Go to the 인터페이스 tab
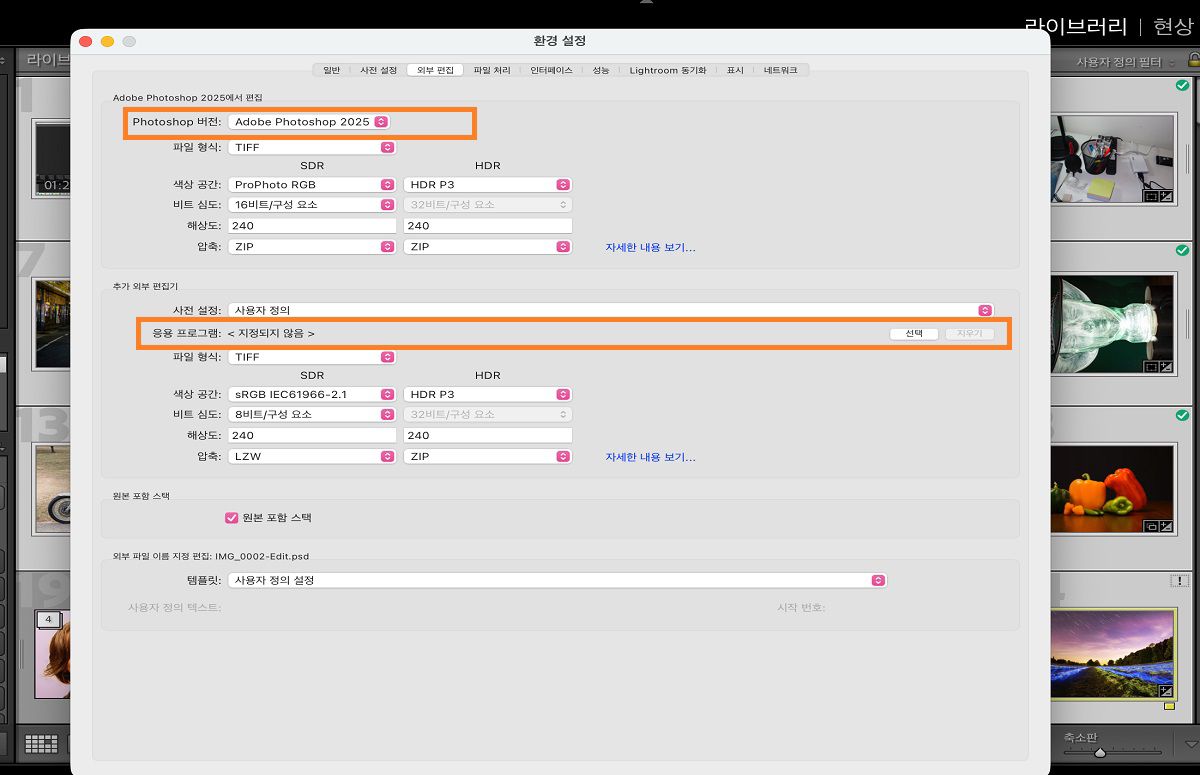Viewport: 1200px width, 775px height. (x=551, y=70)
